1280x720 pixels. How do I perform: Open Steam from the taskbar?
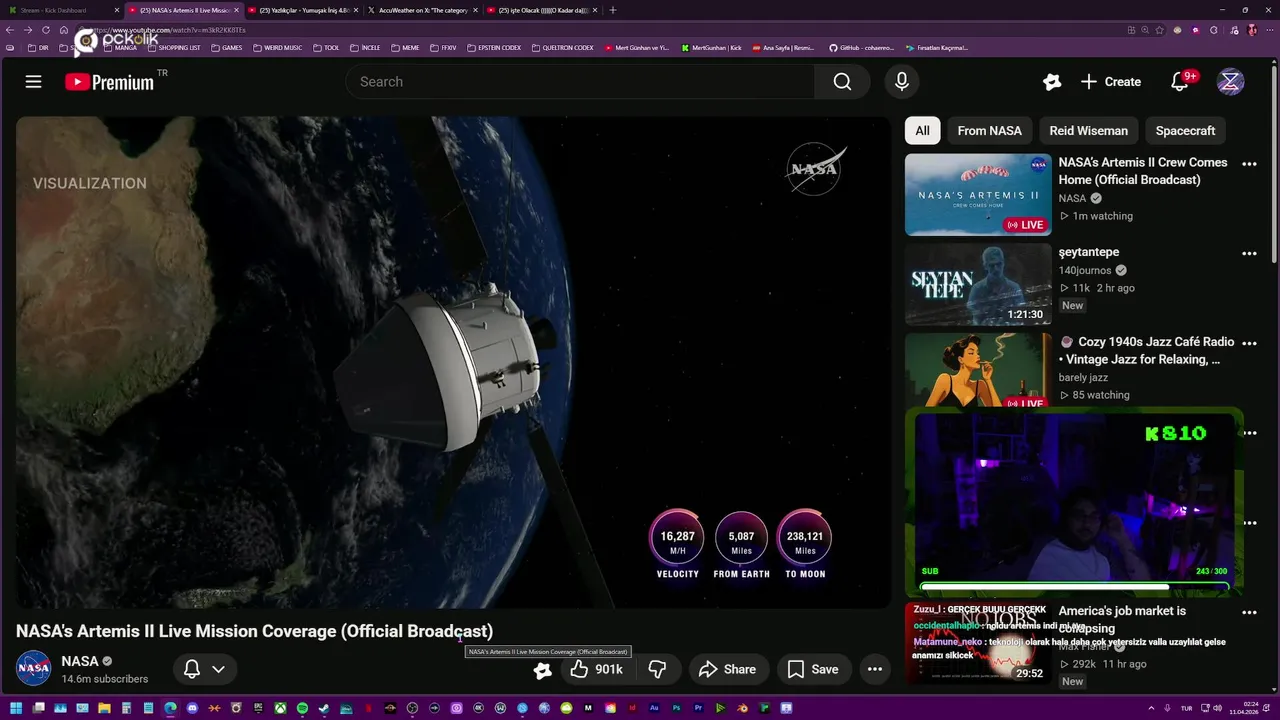pyautogui.click(x=324, y=708)
